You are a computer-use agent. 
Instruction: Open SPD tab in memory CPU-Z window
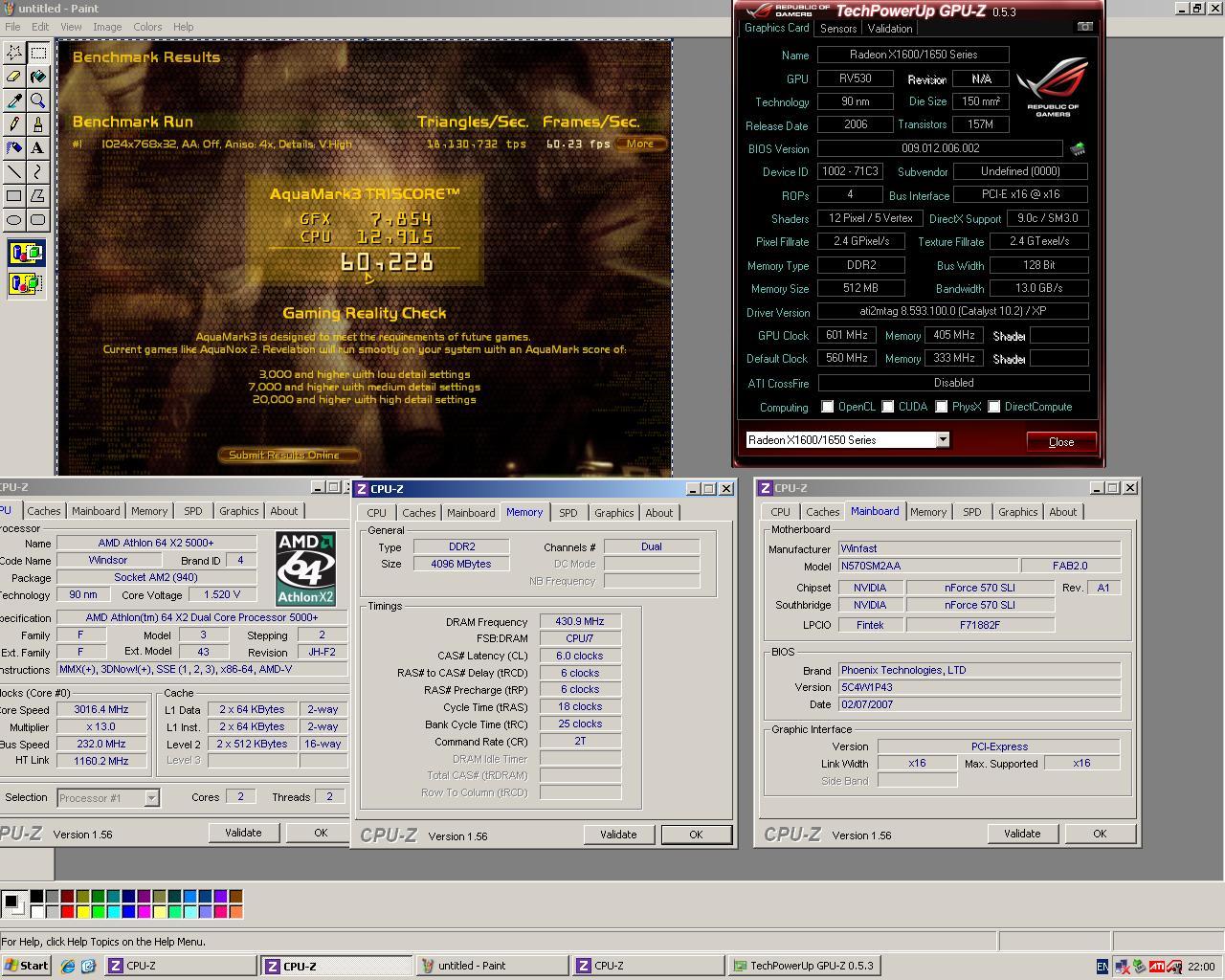pyautogui.click(x=568, y=513)
